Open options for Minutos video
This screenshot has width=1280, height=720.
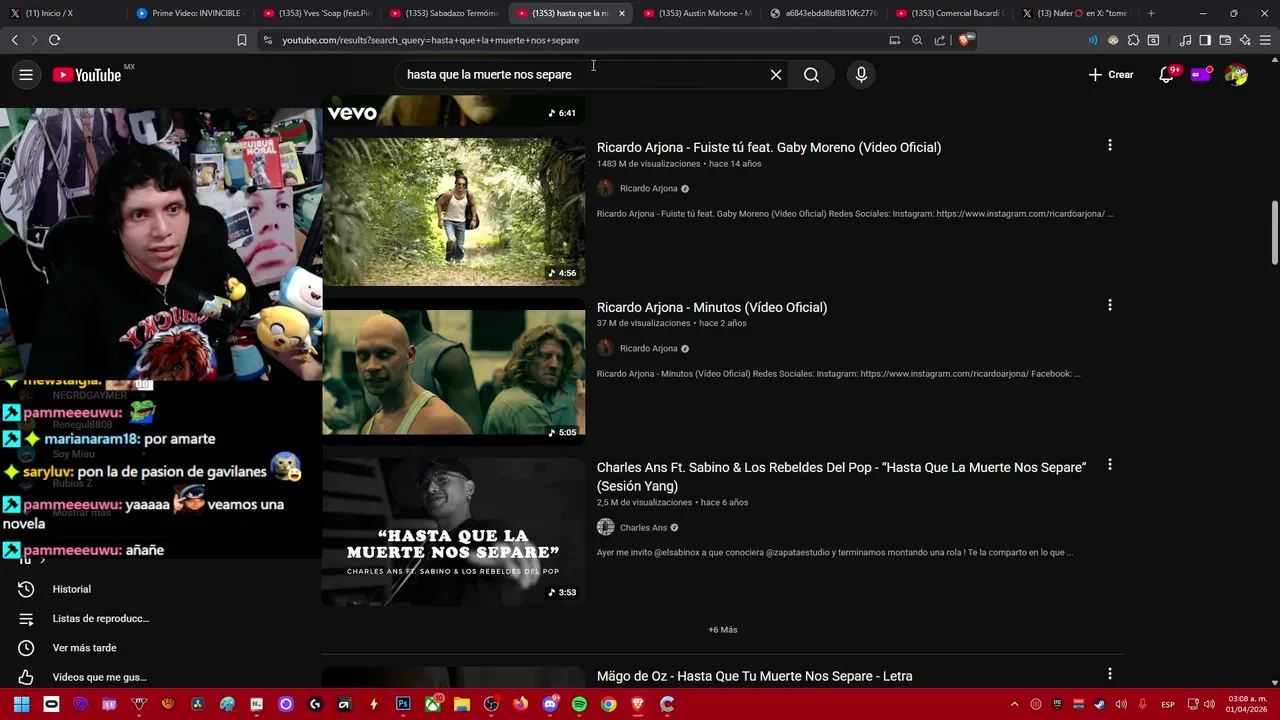[1109, 306]
